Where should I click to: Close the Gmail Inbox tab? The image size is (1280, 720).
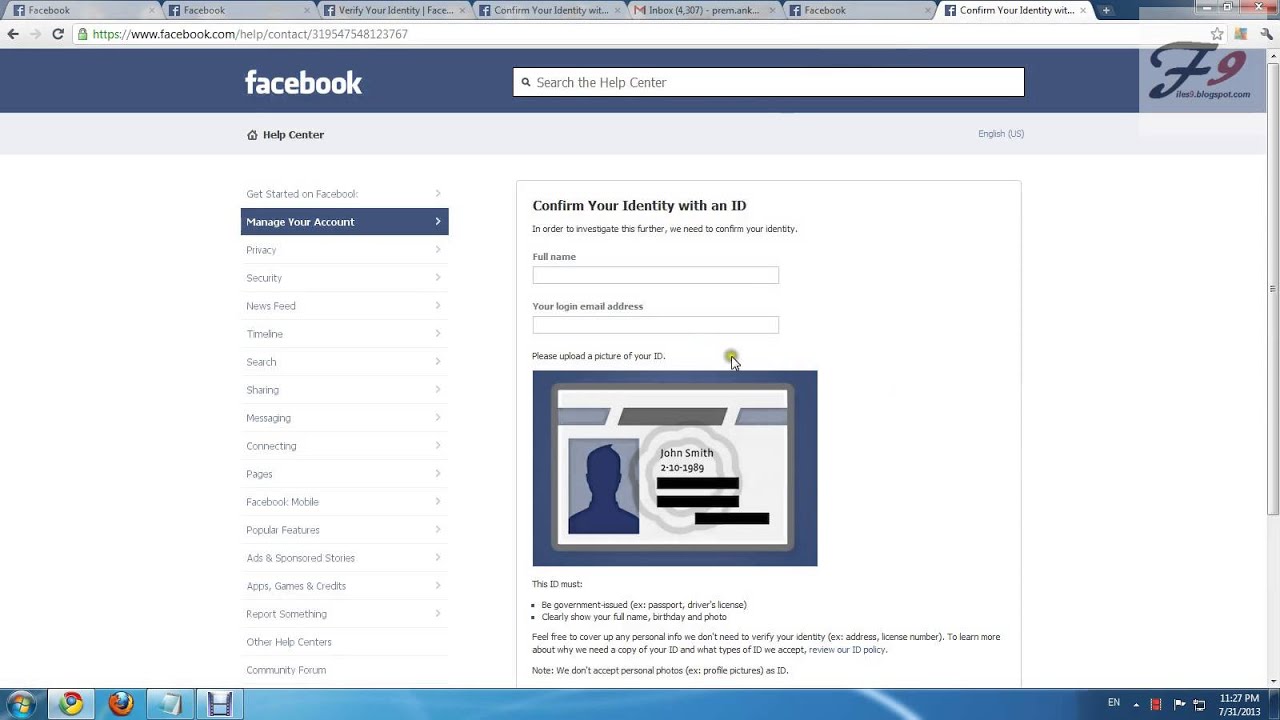click(771, 10)
